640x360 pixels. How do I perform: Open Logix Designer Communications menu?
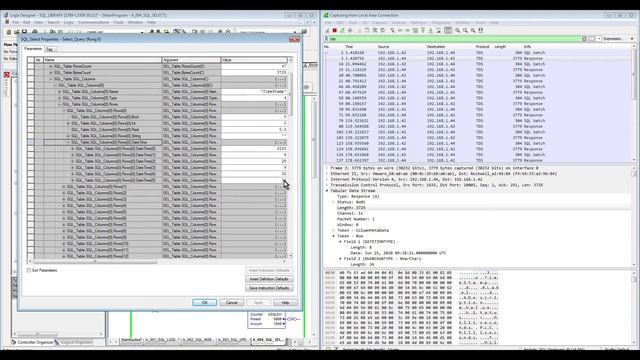tap(93, 22)
